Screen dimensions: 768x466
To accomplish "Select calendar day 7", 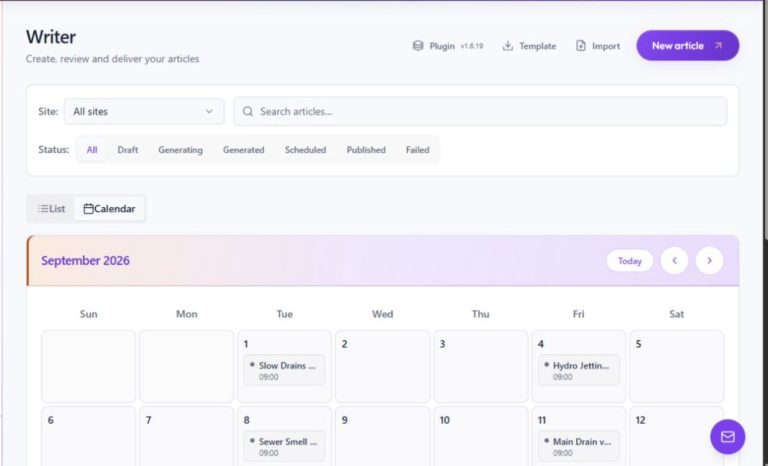I will (186, 436).
